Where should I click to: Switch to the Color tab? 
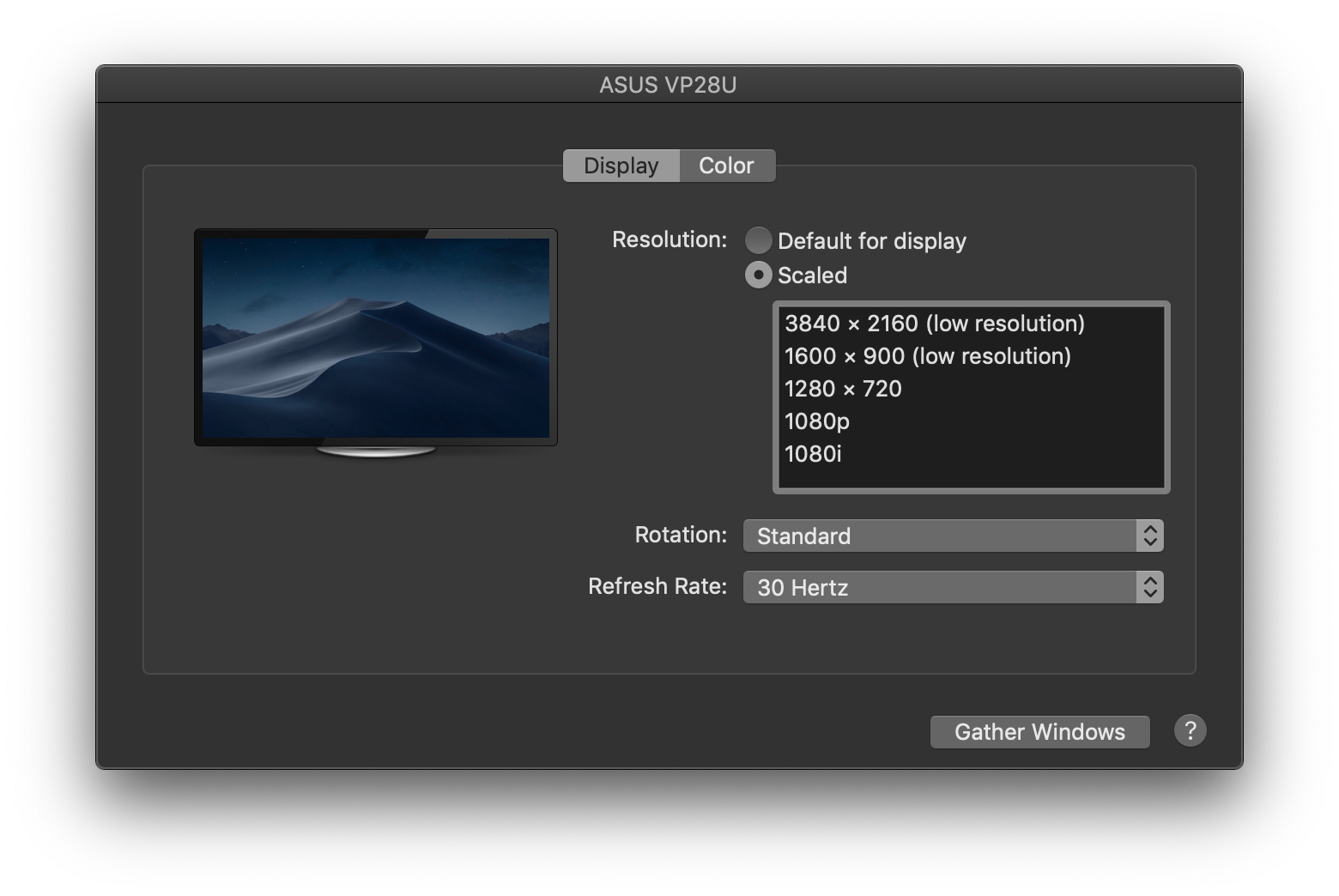(x=727, y=166)
